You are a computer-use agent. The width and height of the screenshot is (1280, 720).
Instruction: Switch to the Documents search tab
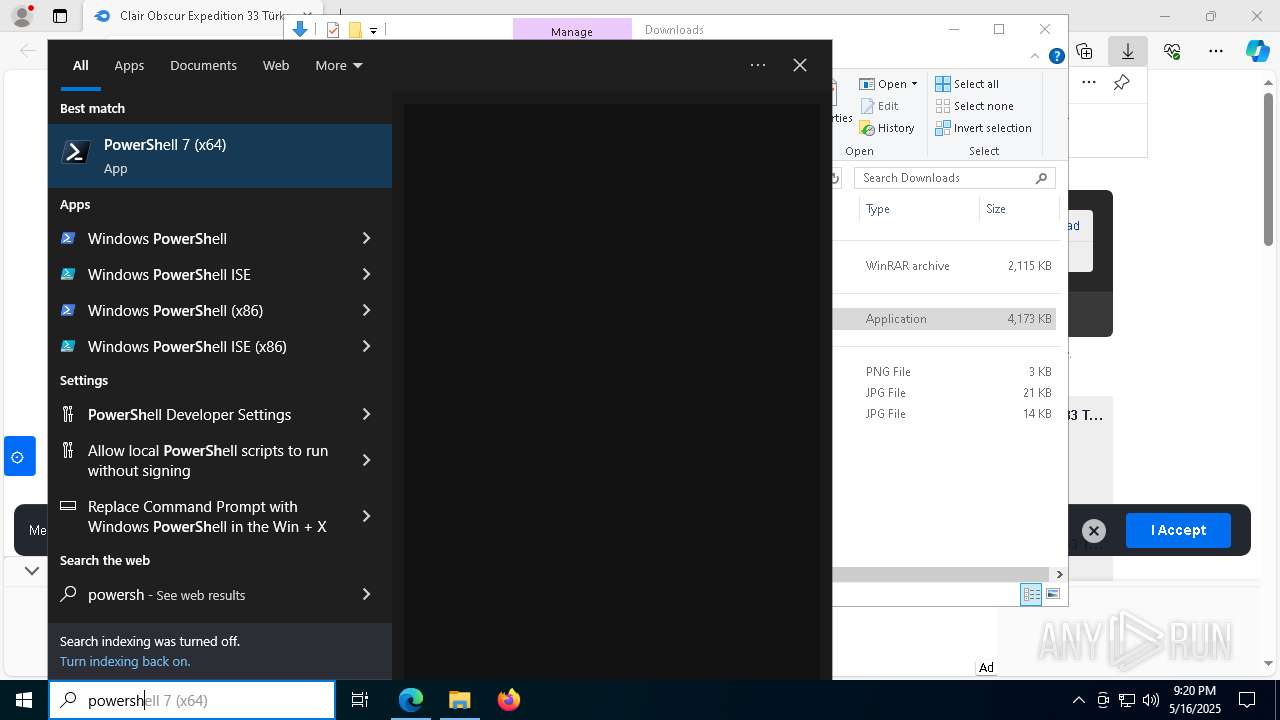click(203, 65)
